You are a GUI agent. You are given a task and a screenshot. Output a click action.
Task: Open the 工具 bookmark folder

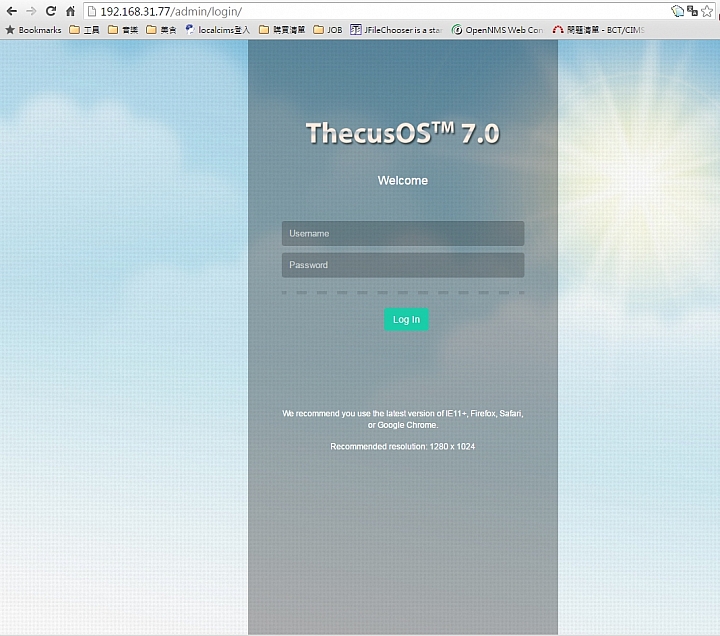pos(84,30)
